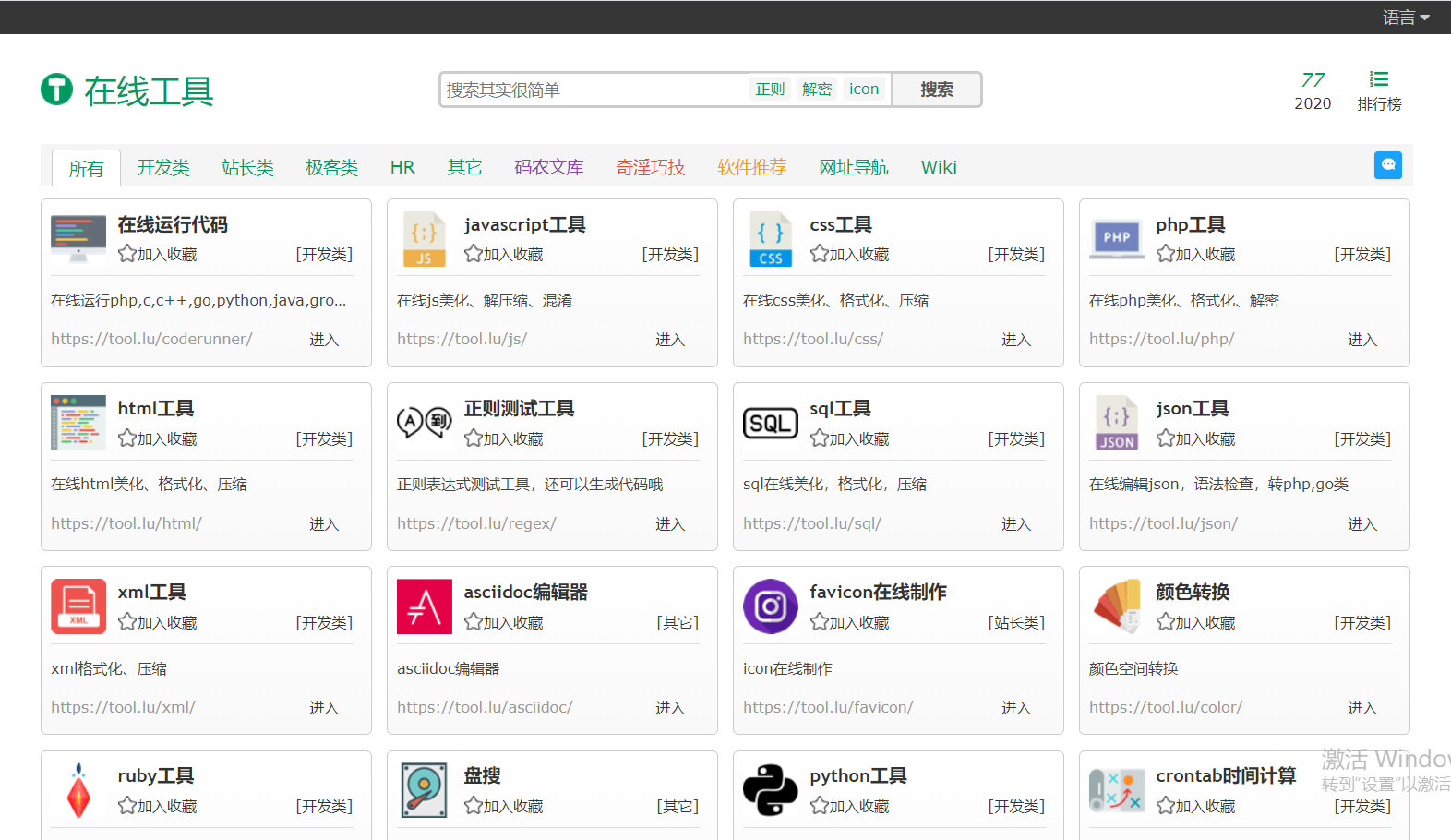This screenshot has width=1451, height=840.
Task: Click the red XML file icon
Action: (78, 606)
